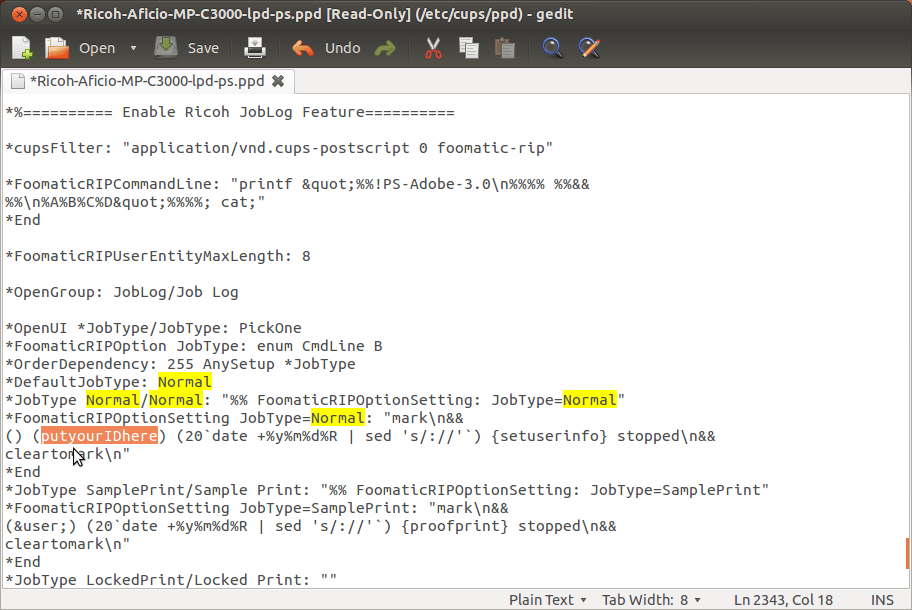Image resolution: width=912 pixels, height=610 pixels.
Task: Open the Tab Width dropdown
Action: (651, 600)
